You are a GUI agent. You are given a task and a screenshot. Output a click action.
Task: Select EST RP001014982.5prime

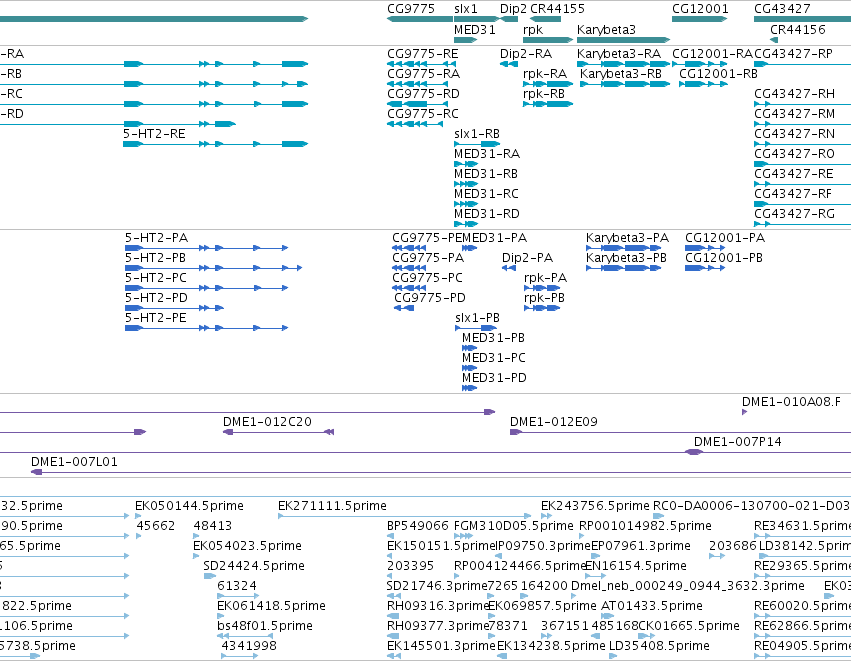[x=582, y=536]
